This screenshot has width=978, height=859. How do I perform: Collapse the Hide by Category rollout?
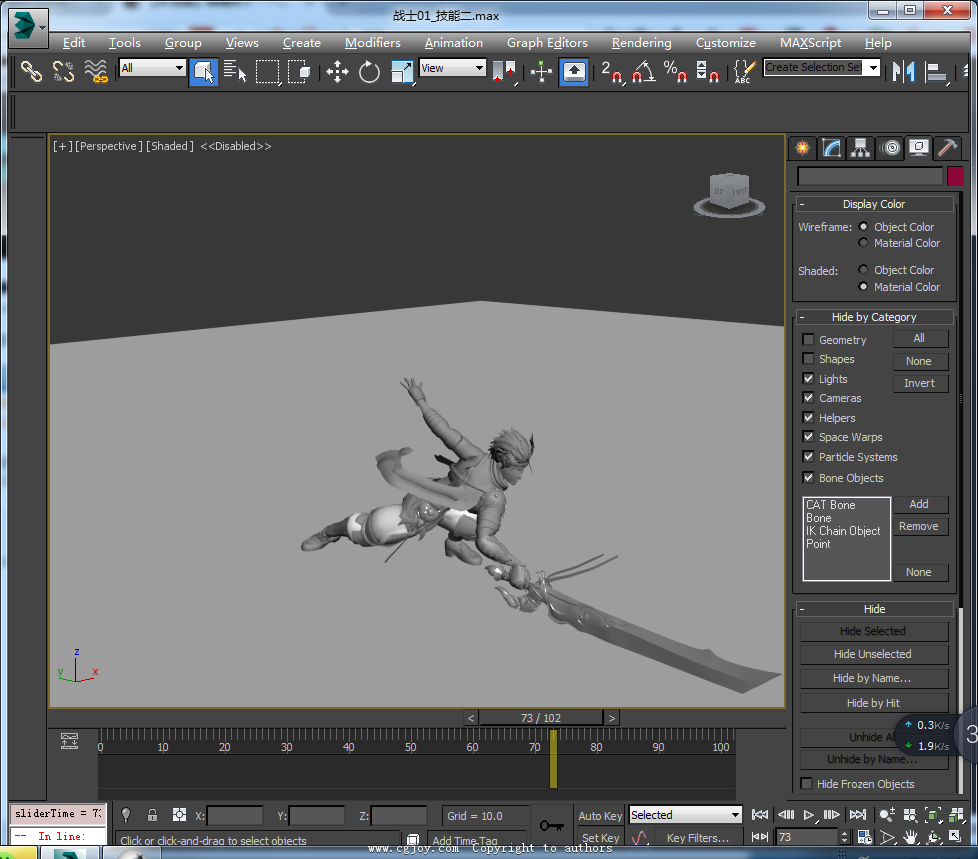tap(874, 317)
